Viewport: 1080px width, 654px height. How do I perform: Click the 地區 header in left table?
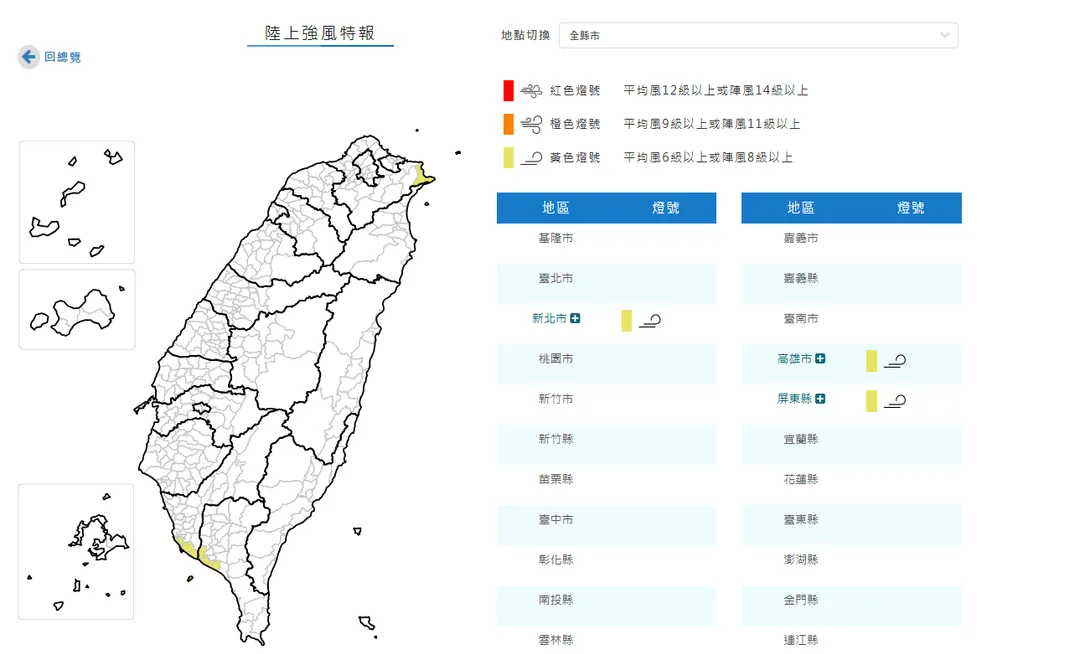coord(555,208)
